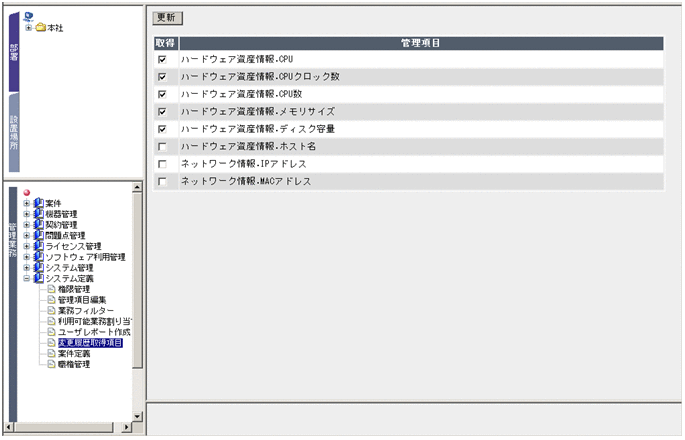Click the page icon beside 管理項目編集
This screenshot has width=685, height=440.
51,300
